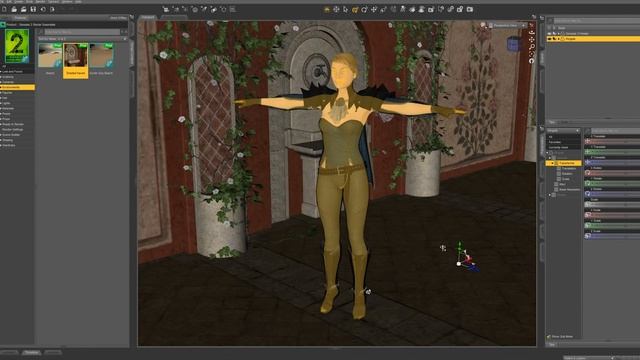
Task: Click the viewport Pan control icon
Action: [531, 39]
